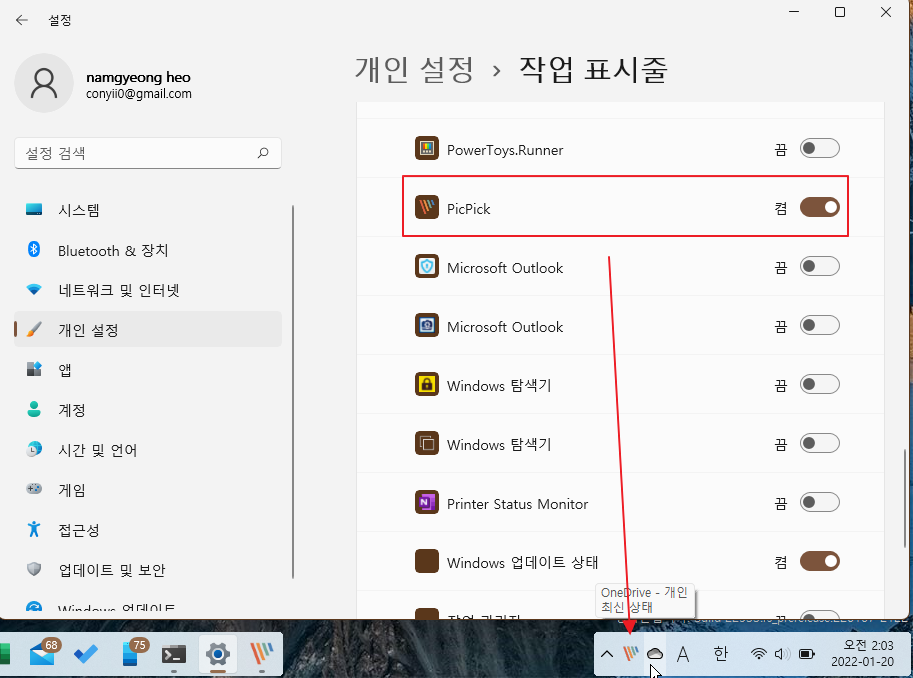Click the Printer Status Monitor label

tap(517, 504)
